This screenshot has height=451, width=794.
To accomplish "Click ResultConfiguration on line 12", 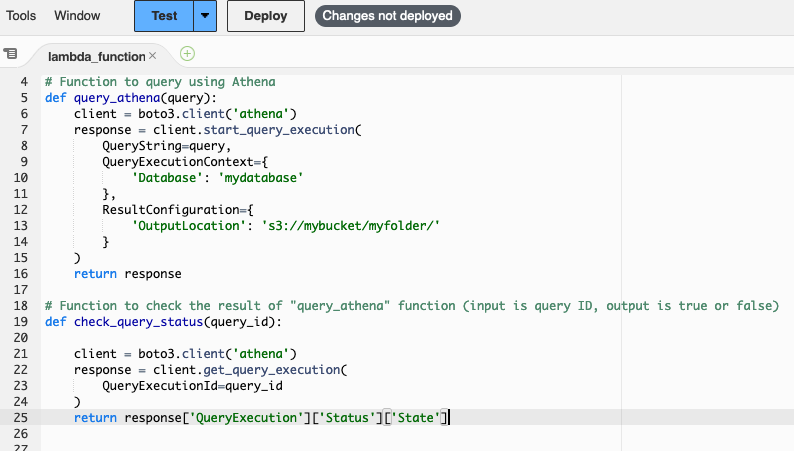I will 171,210.
